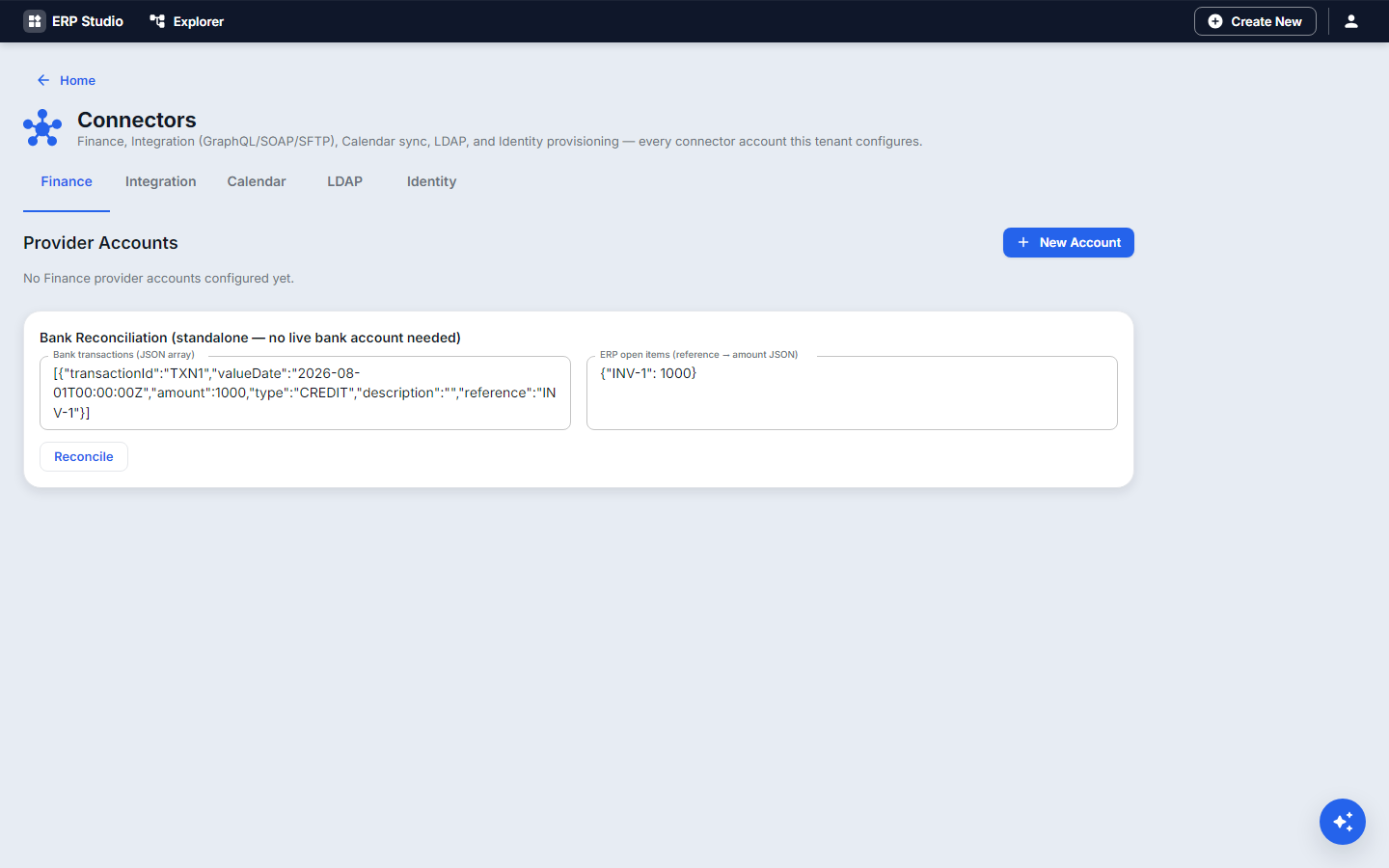Click the Connectors page title
The width and height of the screenshot is (1389, 868).
(137, 120)
